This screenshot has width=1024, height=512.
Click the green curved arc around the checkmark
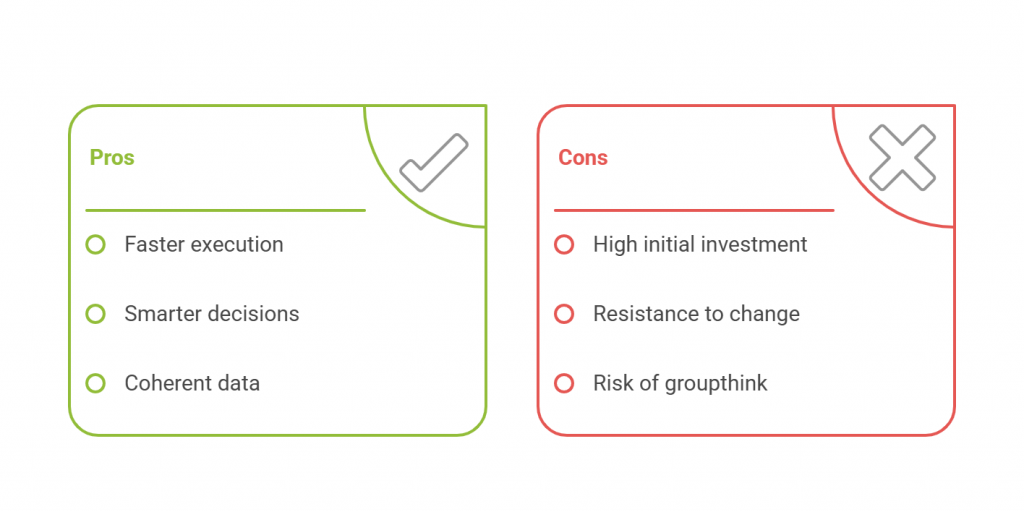click(x=385, y=184)
